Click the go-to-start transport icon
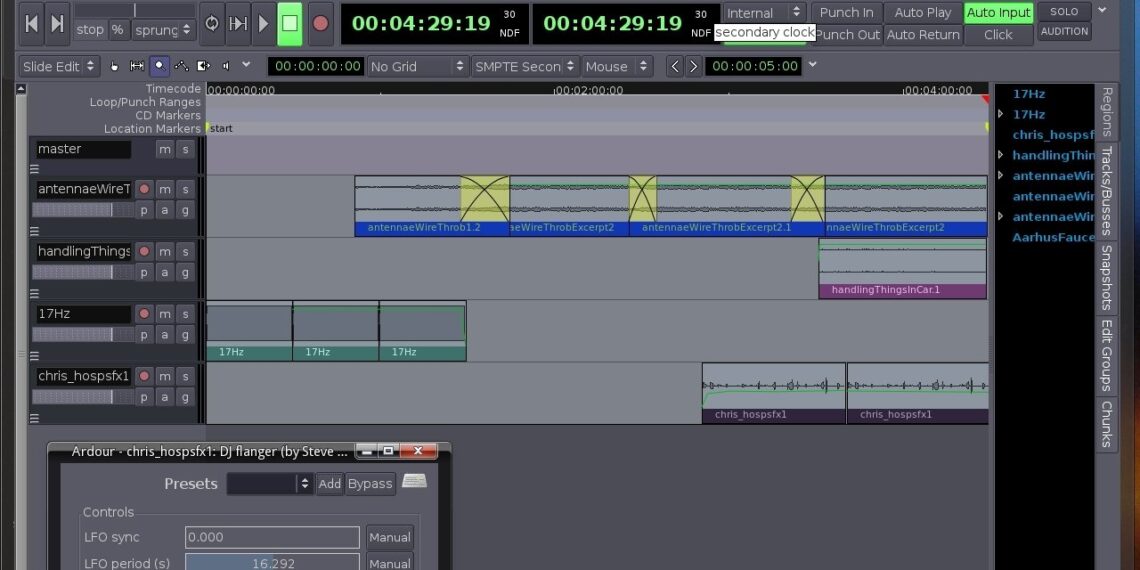1140x570 pixels. (32, 23)
